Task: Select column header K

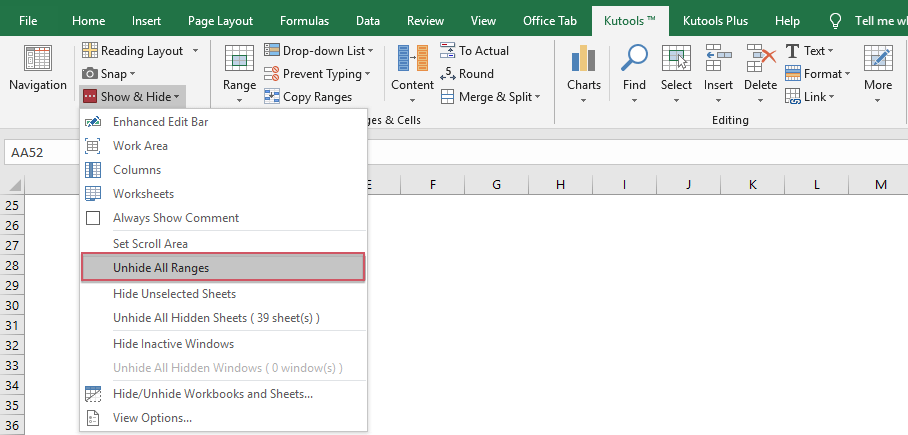Action: pyautogui.click(x=752, y=185)
